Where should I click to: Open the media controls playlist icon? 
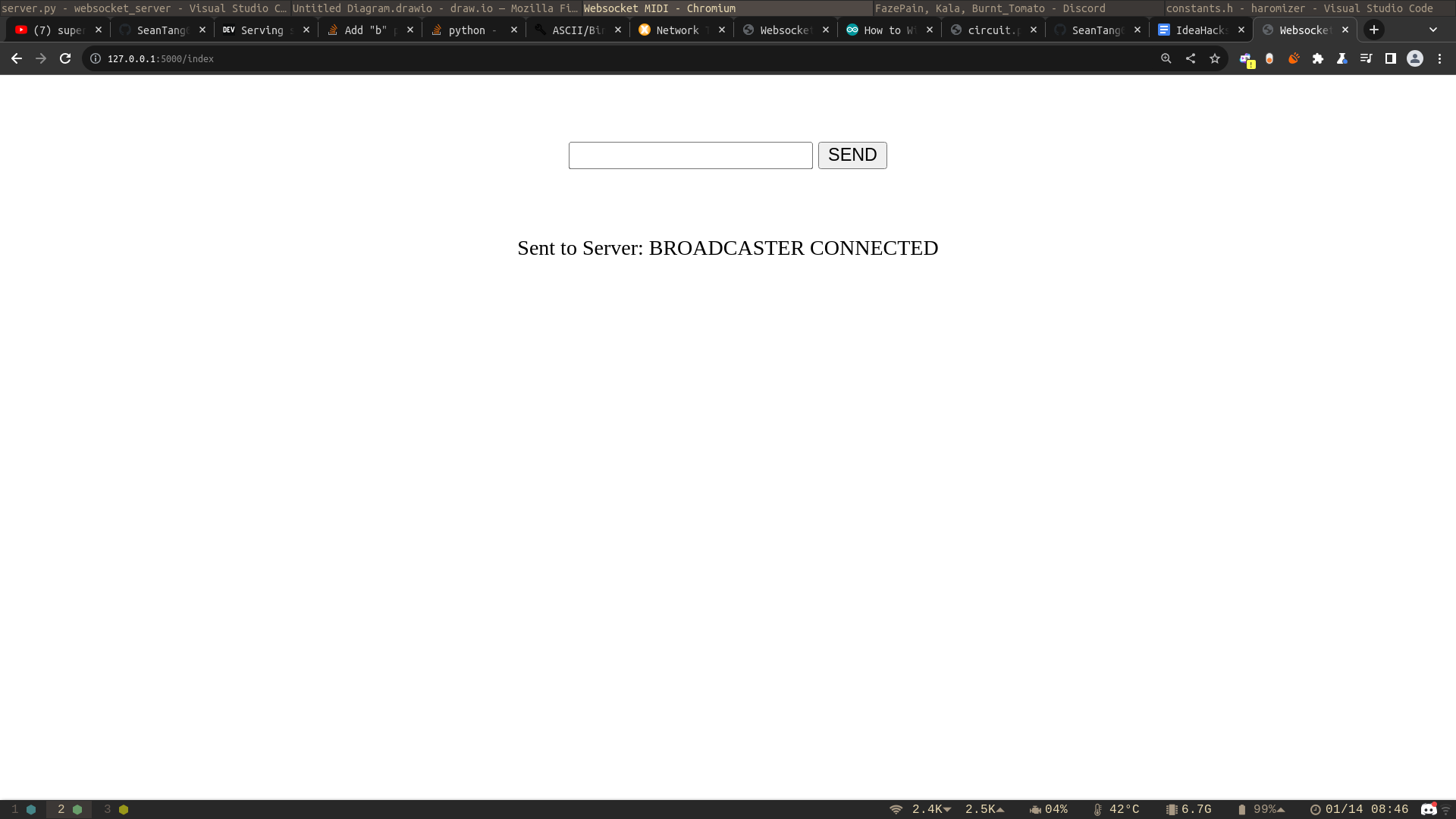[1367, 58]
